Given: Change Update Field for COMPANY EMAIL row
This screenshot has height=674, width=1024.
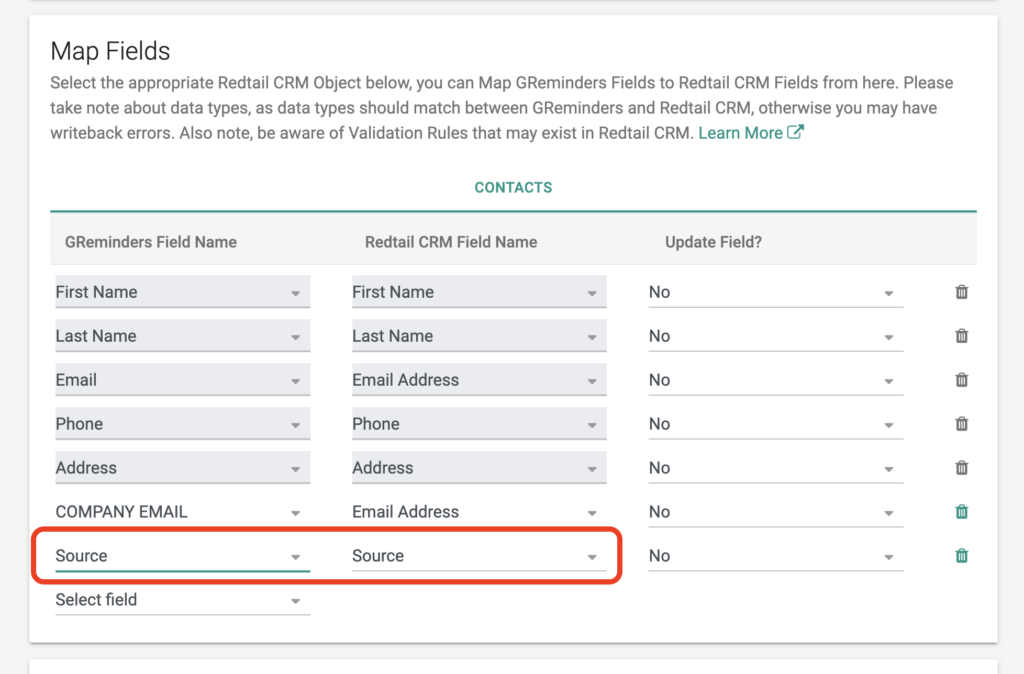Looking at the screenshot, I should [x=775, y=511].
